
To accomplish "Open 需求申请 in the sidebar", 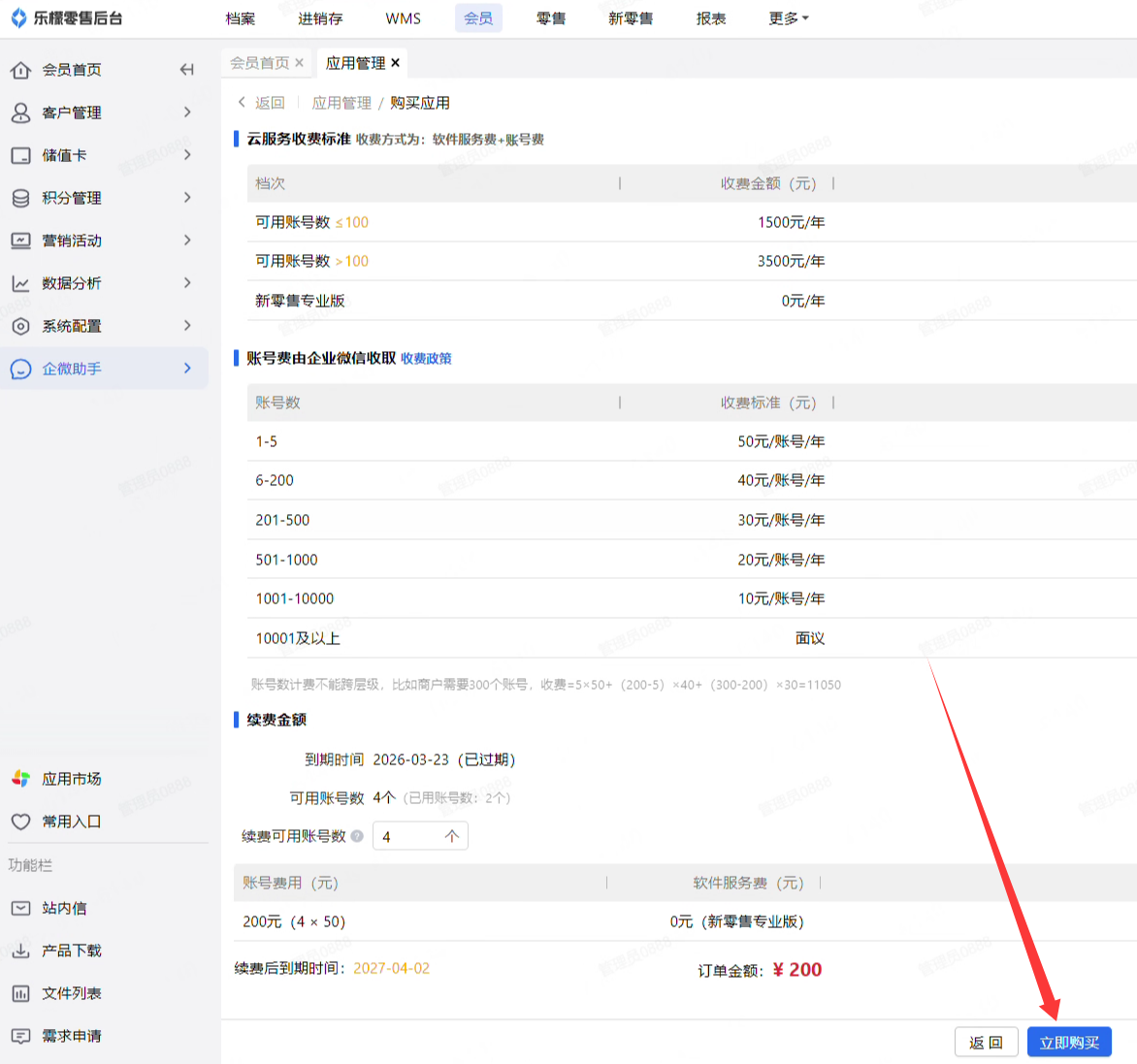I will (x=72, y=1037).
